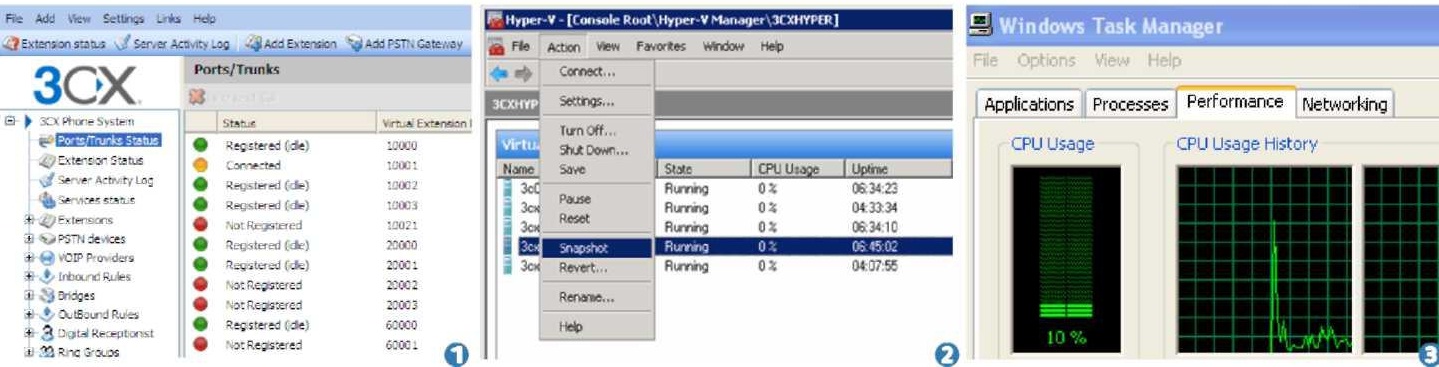Click the Add Extension toolbar button

click(290, 44)
